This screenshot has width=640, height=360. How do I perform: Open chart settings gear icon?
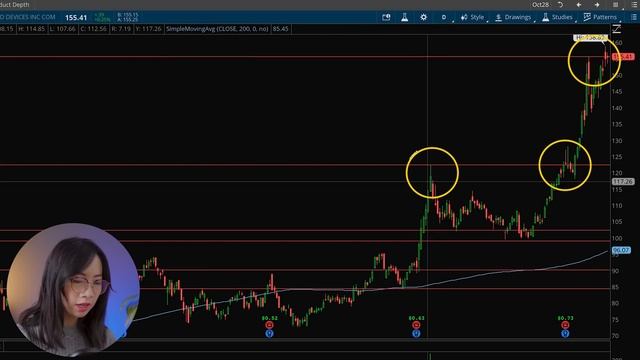[424, 17]
